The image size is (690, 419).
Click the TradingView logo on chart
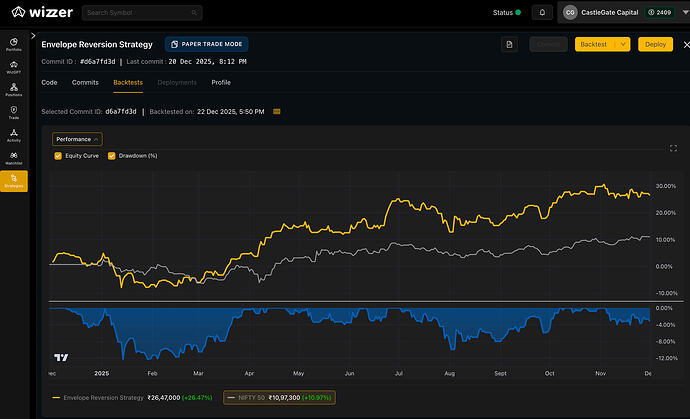pos(61,357)
